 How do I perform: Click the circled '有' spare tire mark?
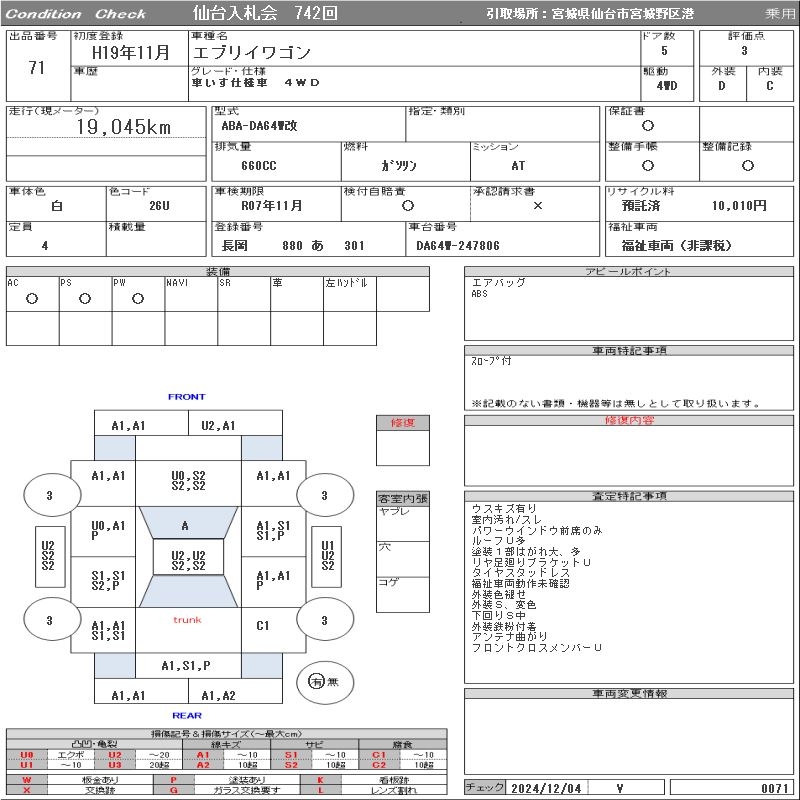coord(316,681)
